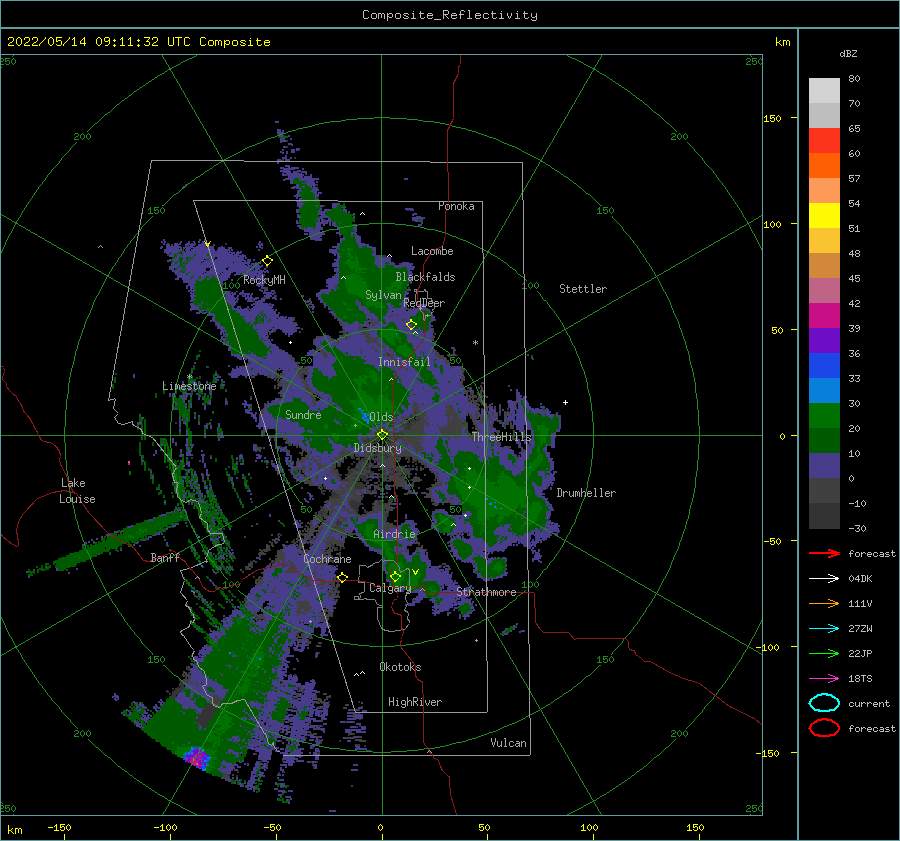Click the dBZ legend heading
Image resolution: width=900 pixels, height=841 pixels.
848,53
